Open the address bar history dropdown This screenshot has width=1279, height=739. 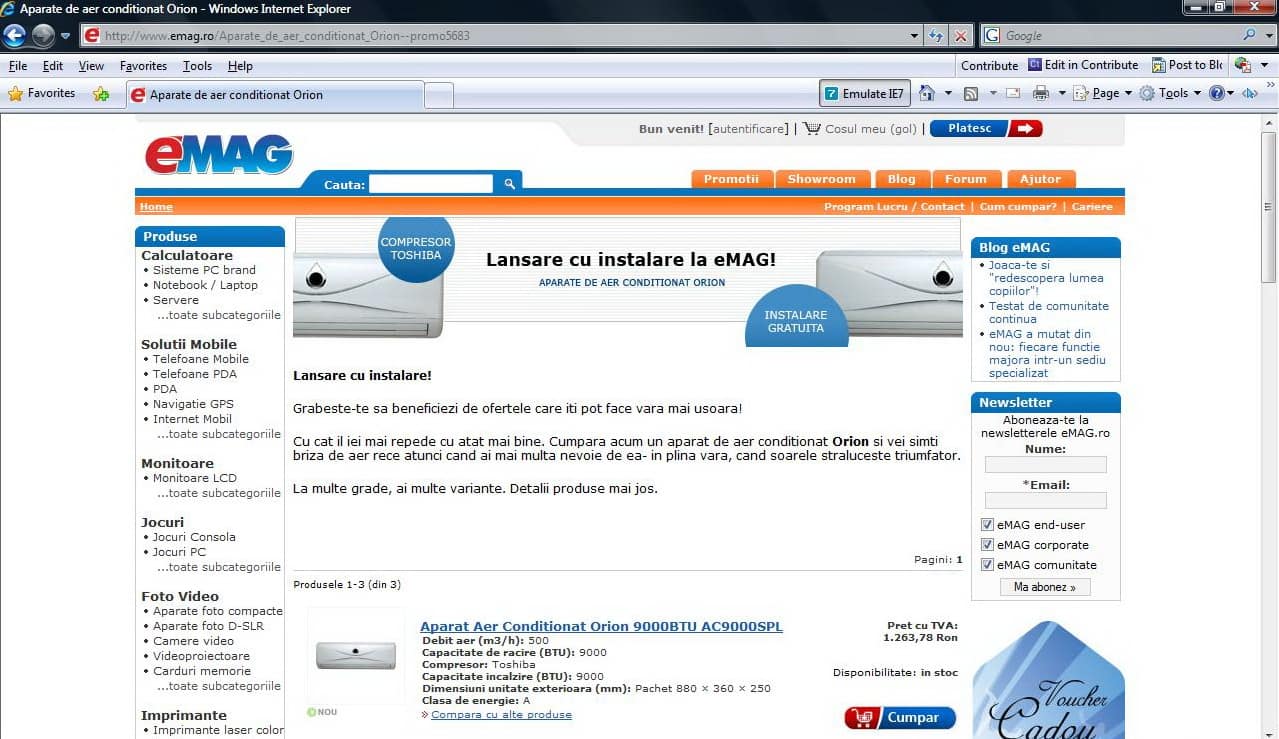click(914, 36)
